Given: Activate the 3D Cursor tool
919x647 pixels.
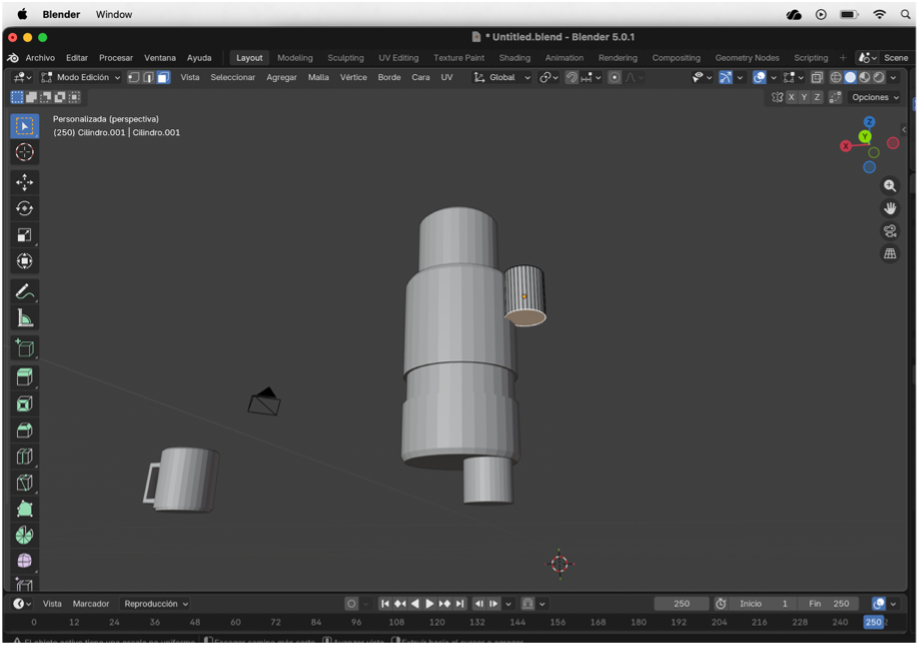Looking at the screenshot, I should [x=25, y=152].
